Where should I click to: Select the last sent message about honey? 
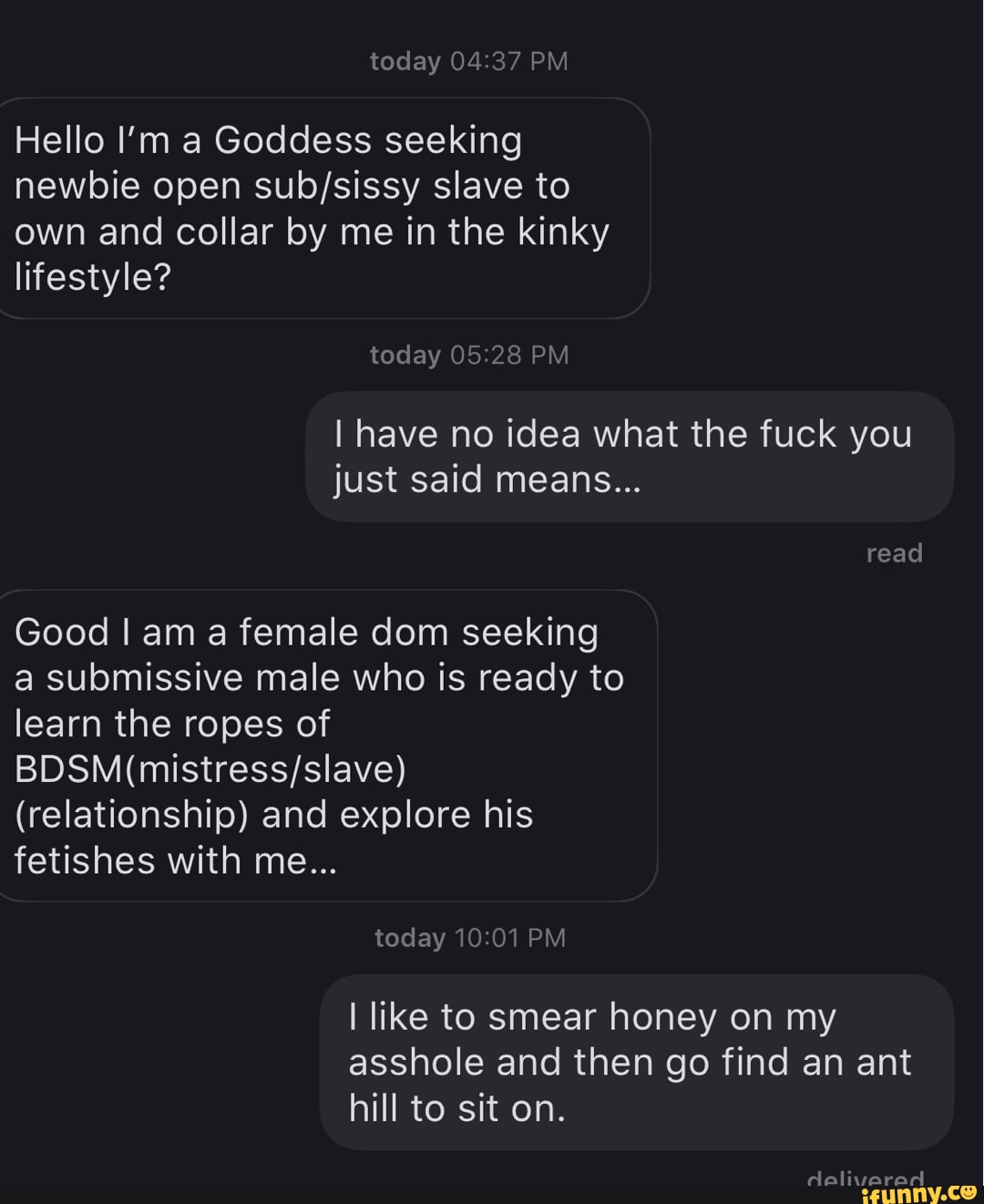pyautogui.click(x=636, y=1062)
